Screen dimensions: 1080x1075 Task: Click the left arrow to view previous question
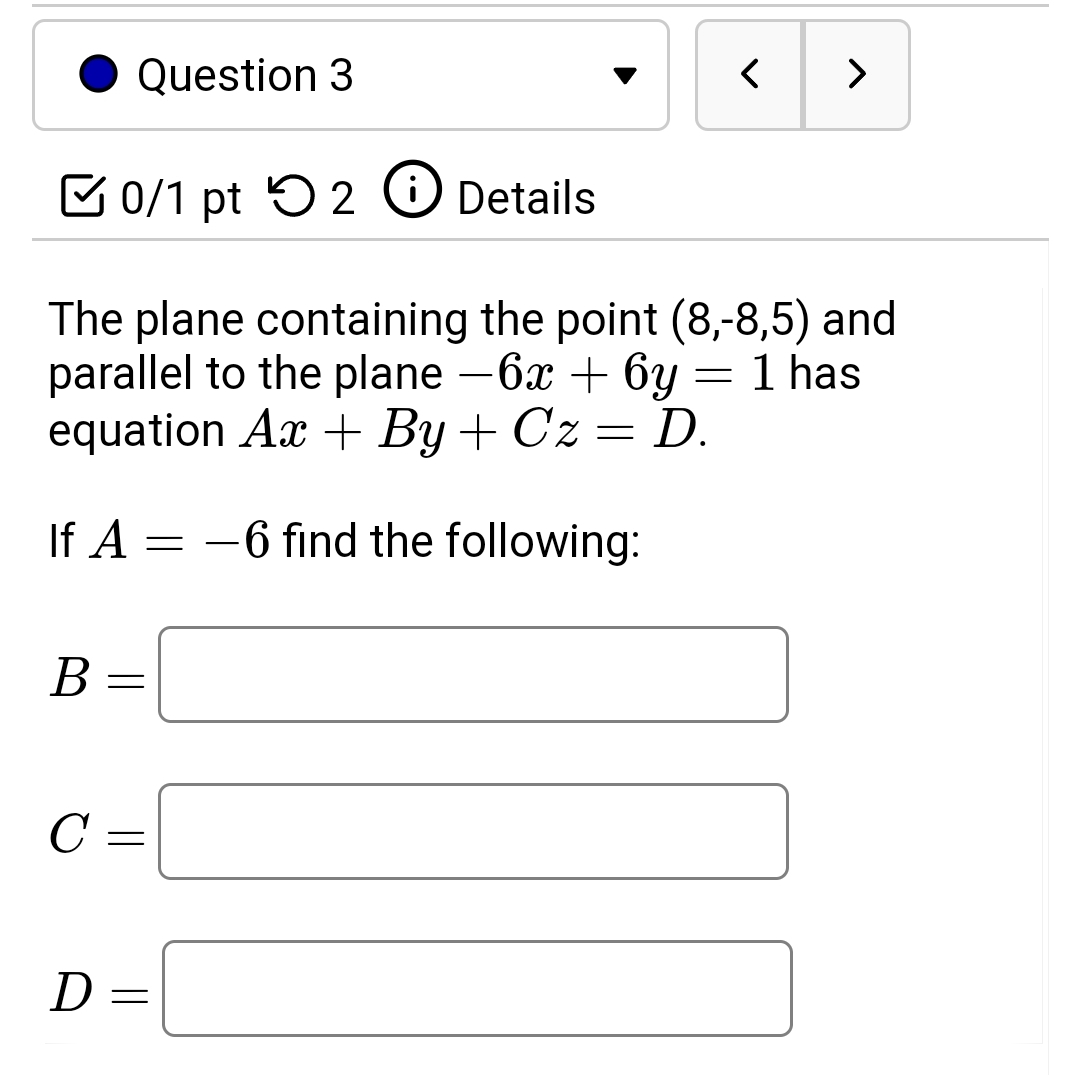(x=751, y=75)
